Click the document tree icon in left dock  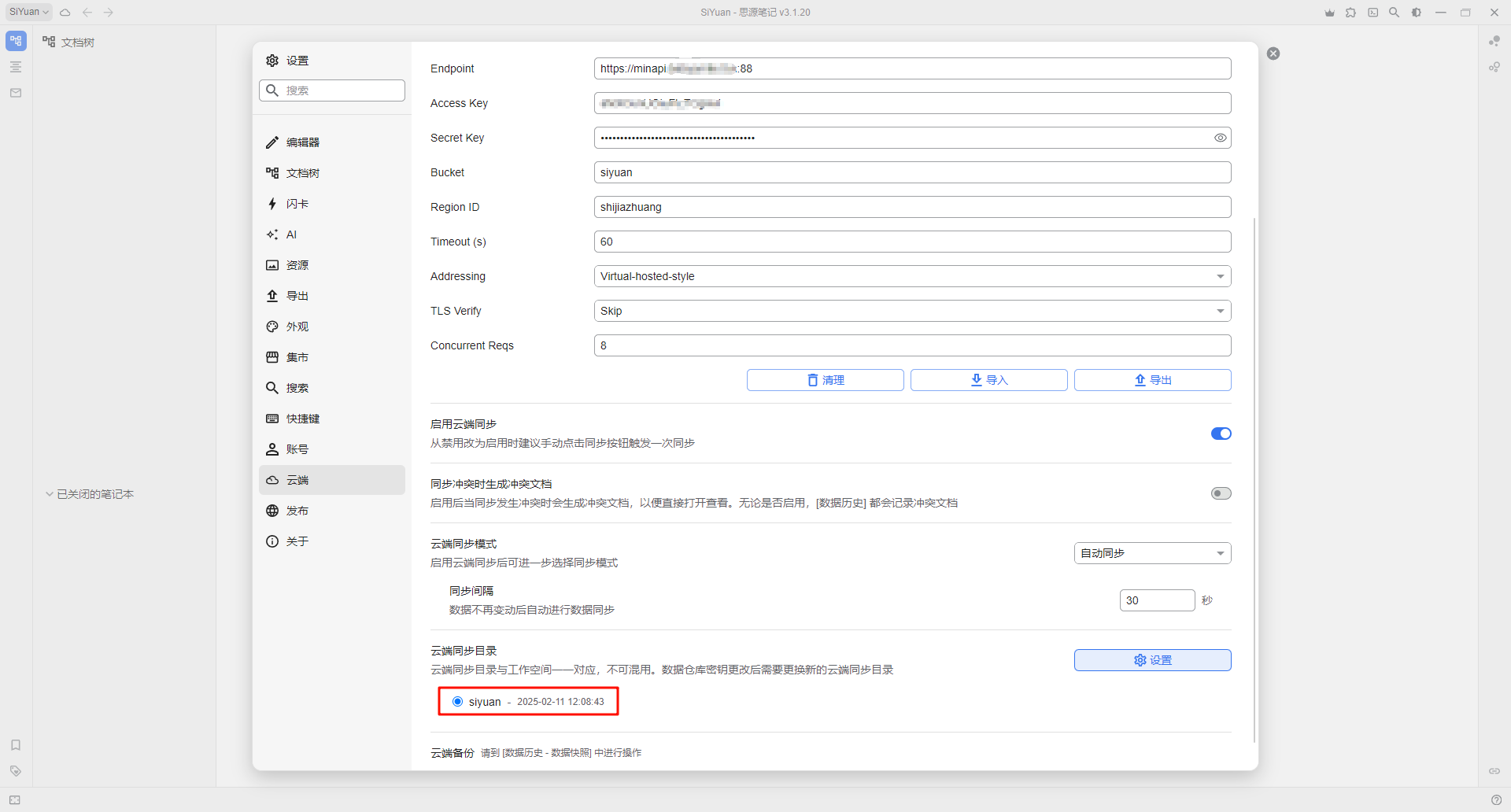[x=16, y=41]
